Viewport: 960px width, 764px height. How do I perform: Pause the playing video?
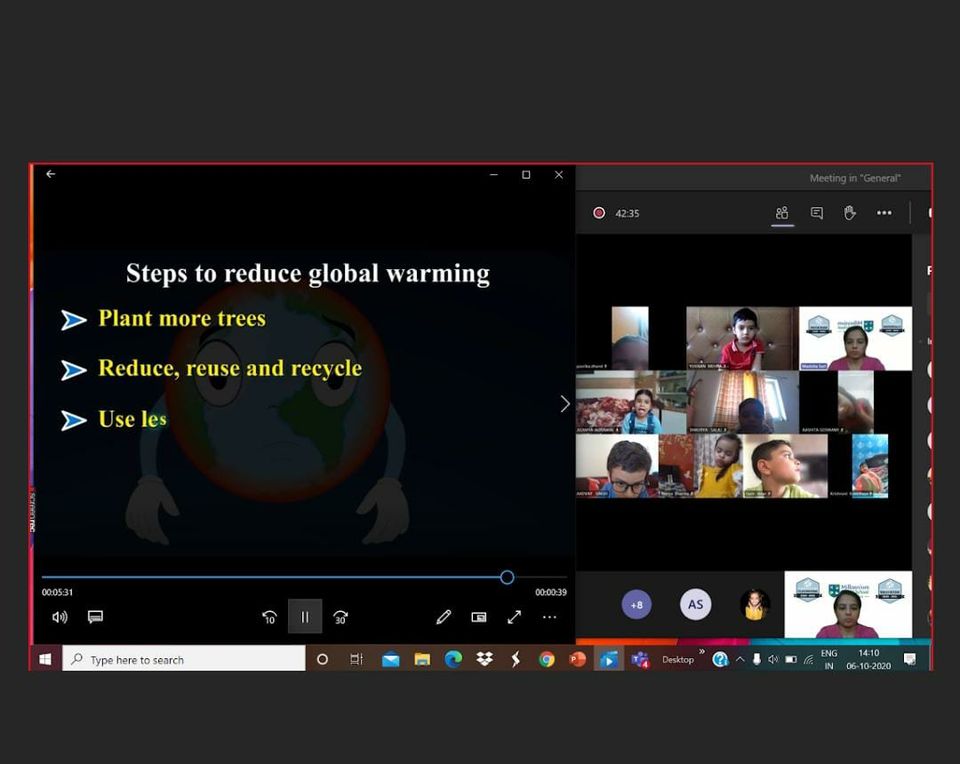(305, 617)
